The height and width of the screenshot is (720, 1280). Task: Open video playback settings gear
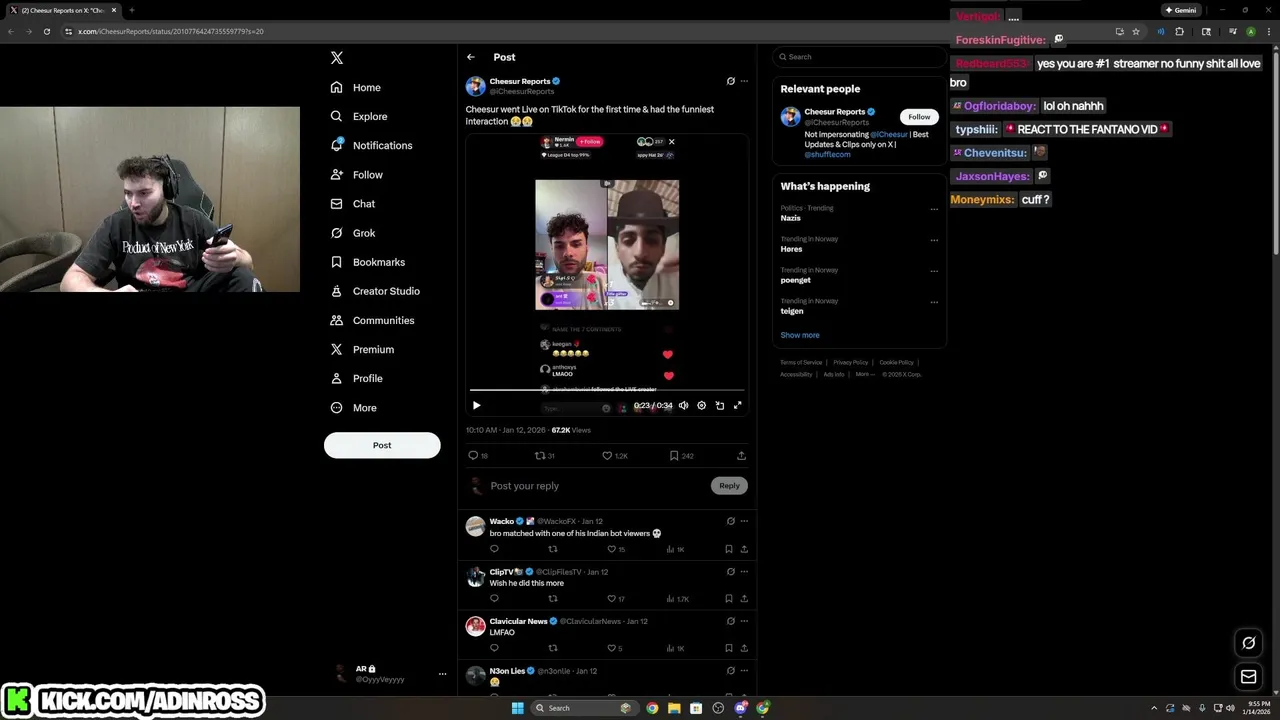[701, 405]
